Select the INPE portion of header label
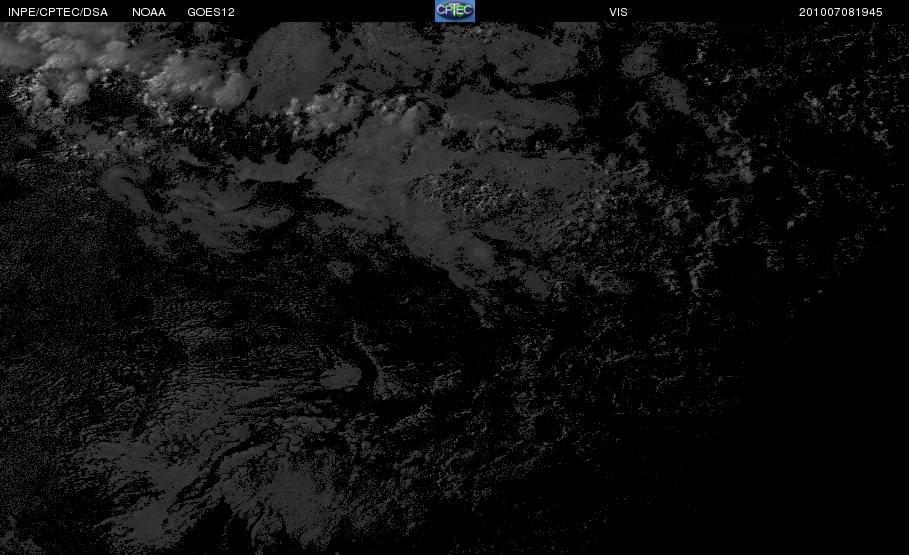This screenshot has height=555, width=909. point(21,12)
